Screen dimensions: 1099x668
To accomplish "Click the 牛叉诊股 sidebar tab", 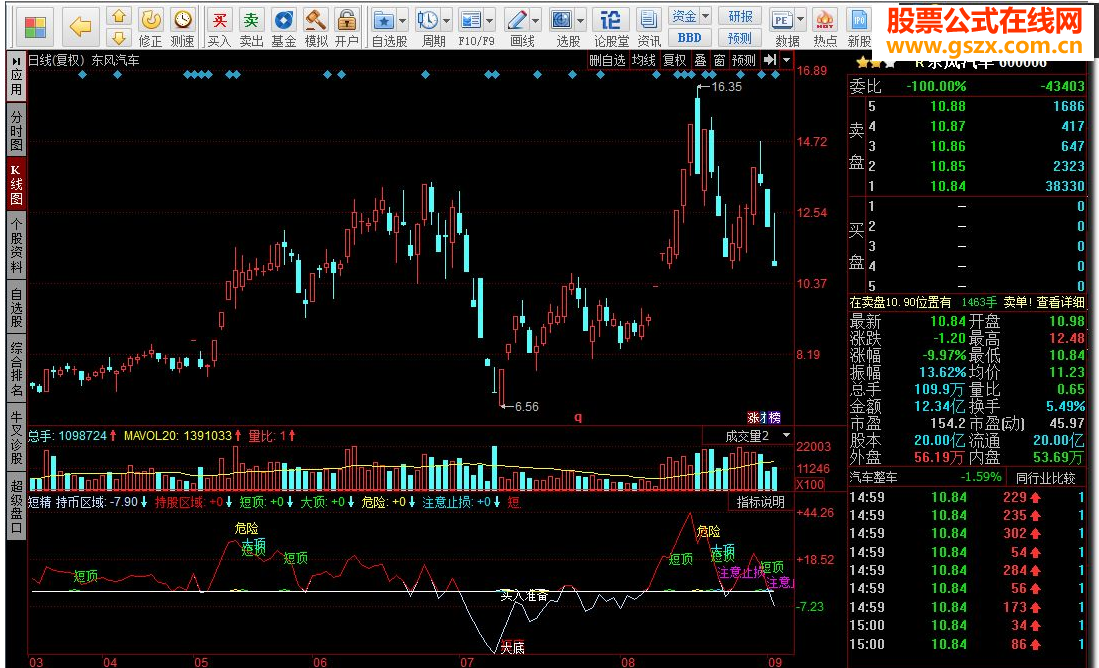I will pos(16,438).
